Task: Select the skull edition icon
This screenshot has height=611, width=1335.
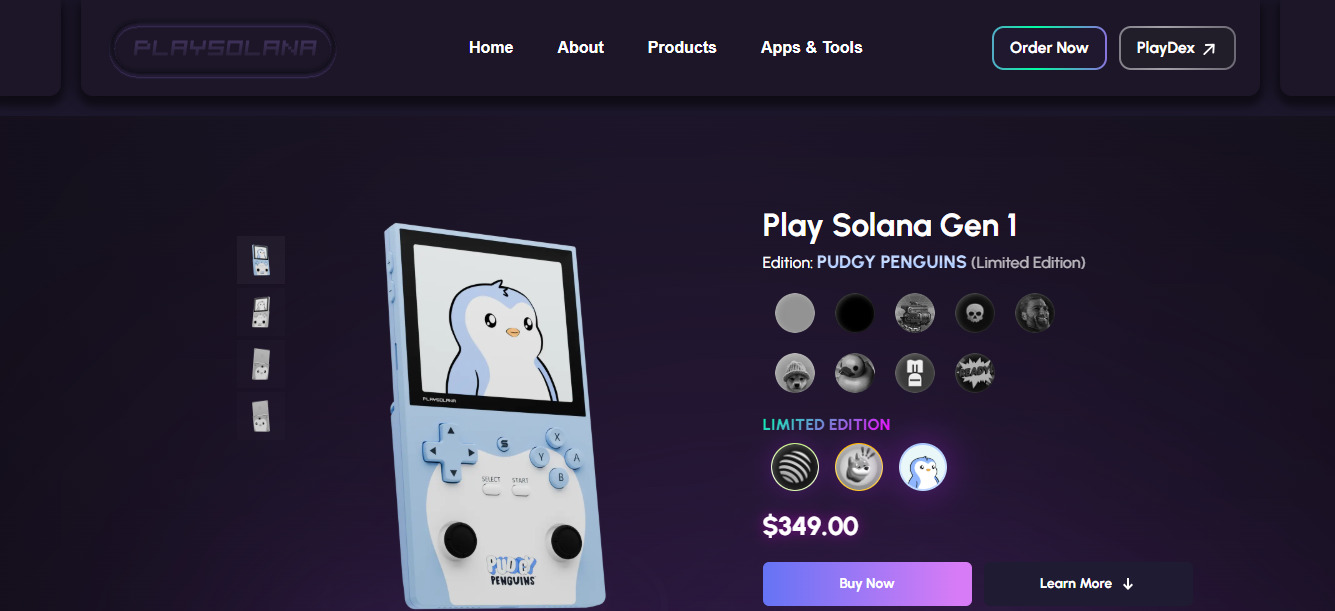Action: point(975,313)
